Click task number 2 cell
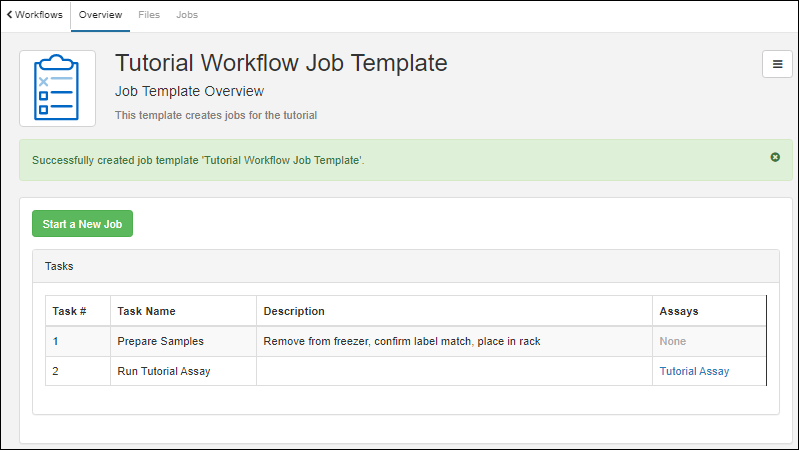Viewport: 799px width, 450px height. pyautogui.click(x=57, y=371)
